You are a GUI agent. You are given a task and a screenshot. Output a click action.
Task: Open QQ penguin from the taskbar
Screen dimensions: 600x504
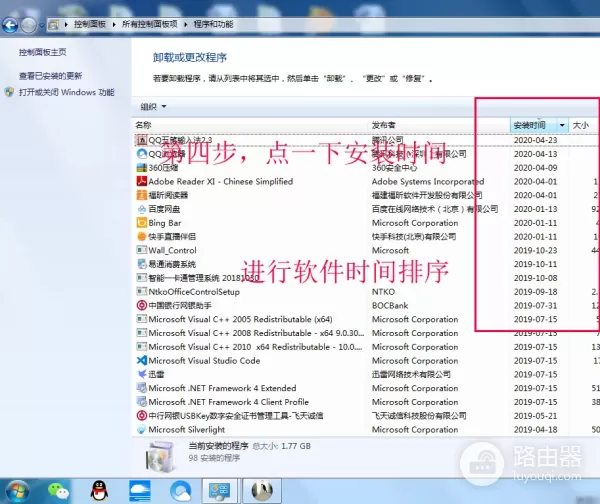(99, 491)
